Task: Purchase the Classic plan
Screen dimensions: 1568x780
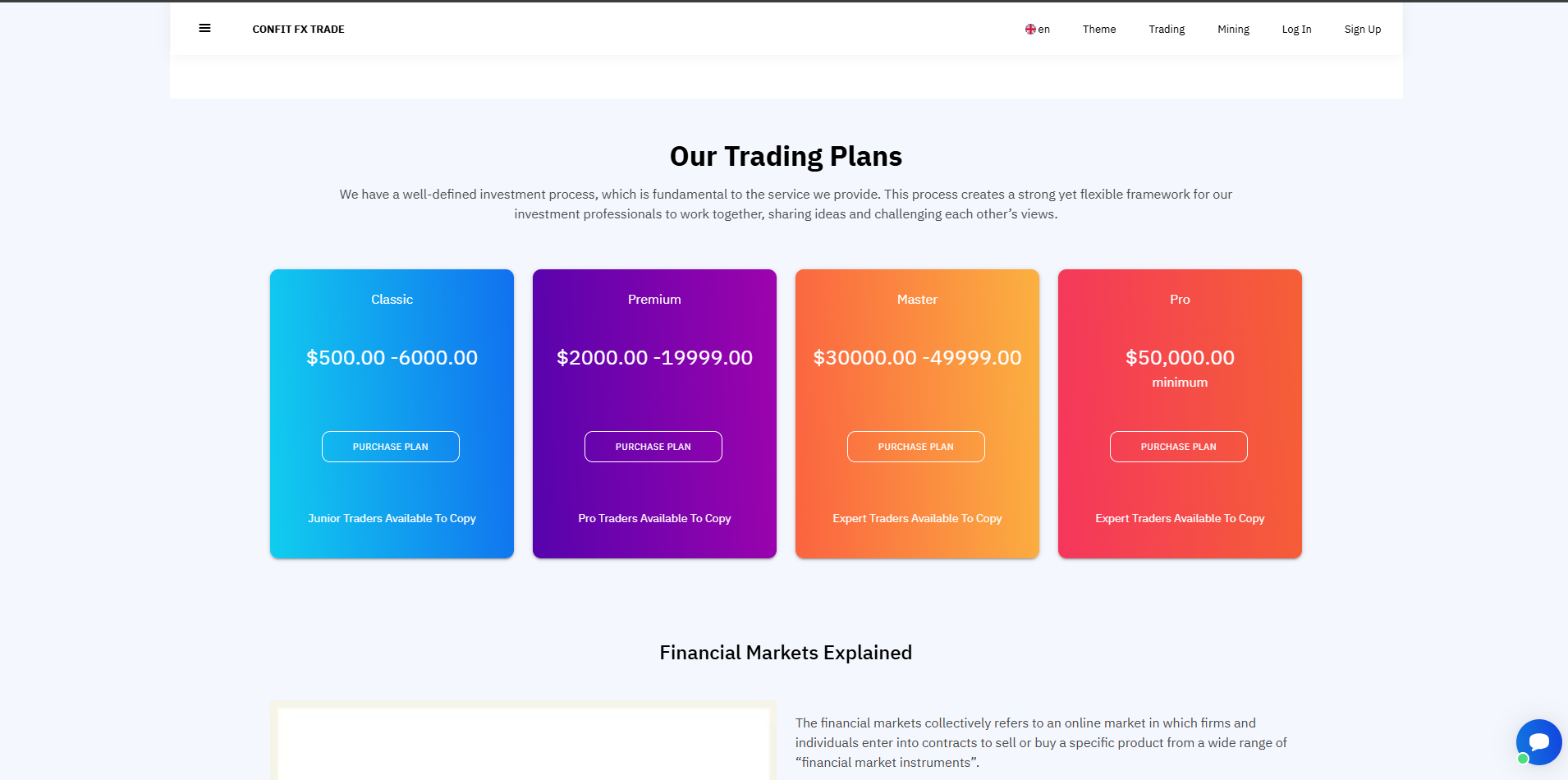Action: click(x=391, y=447)
